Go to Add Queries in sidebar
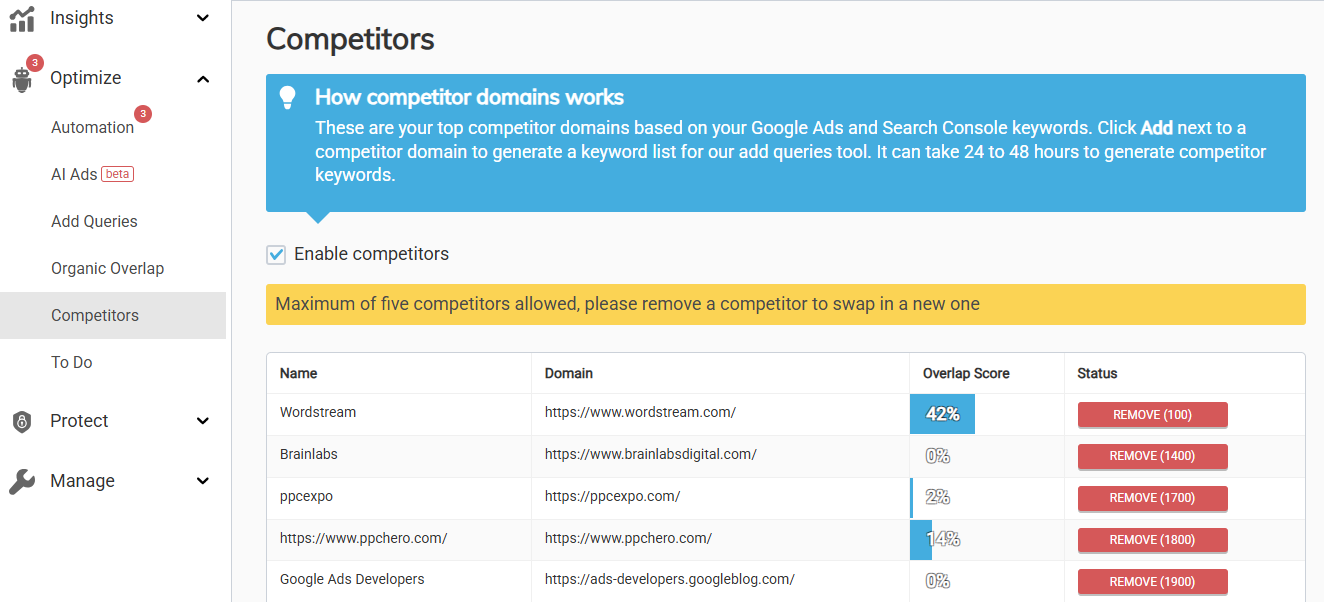 (x=94, y=221)
